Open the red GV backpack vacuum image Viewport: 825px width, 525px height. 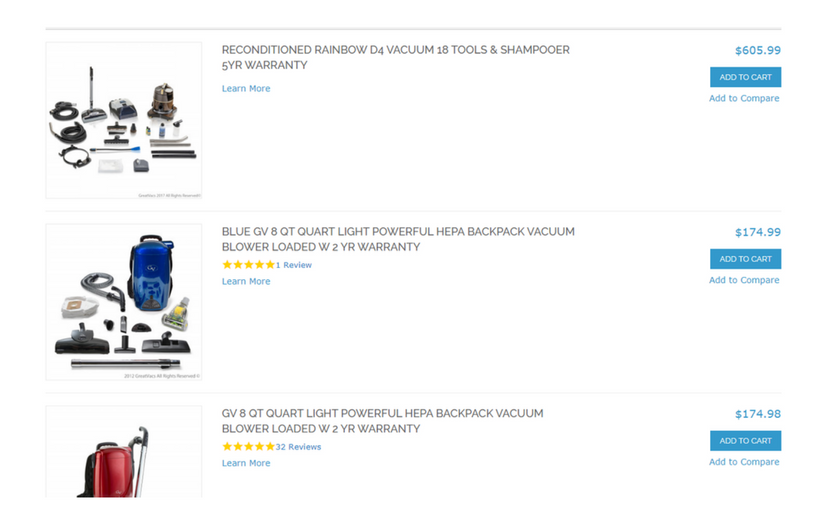tap(124, 451)
